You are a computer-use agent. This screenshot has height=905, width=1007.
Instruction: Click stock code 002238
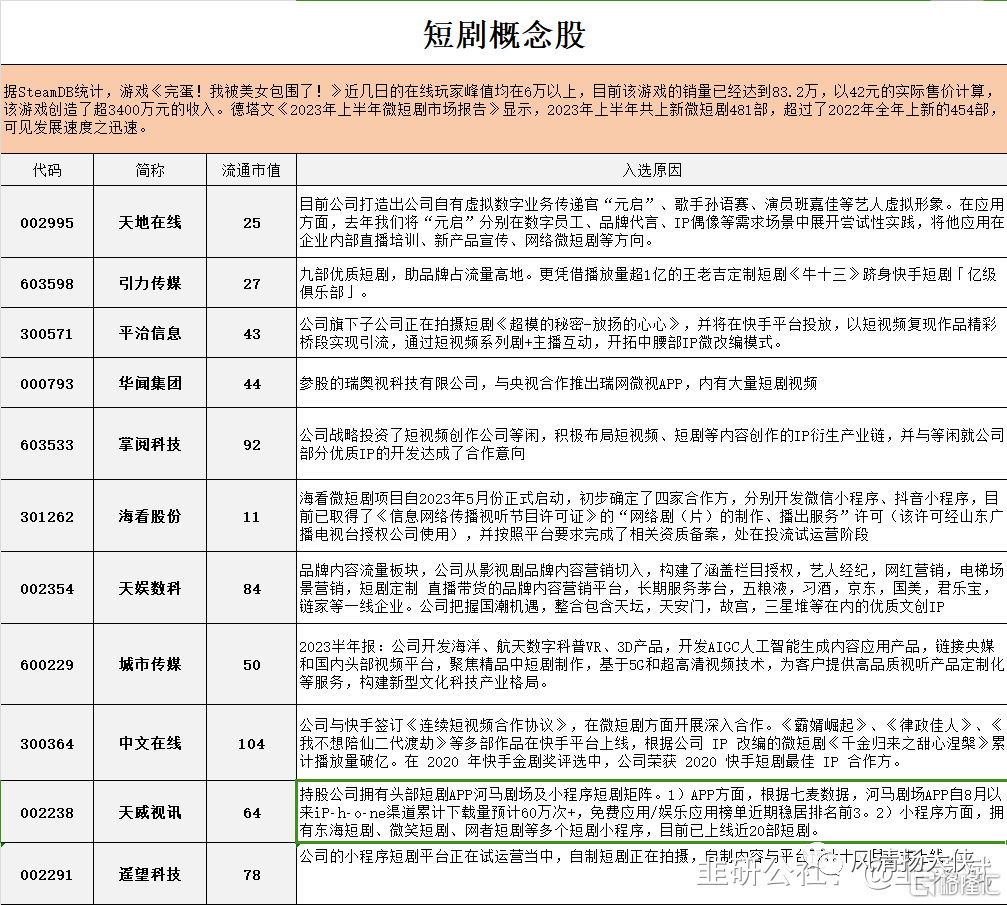tap(47, 813)
